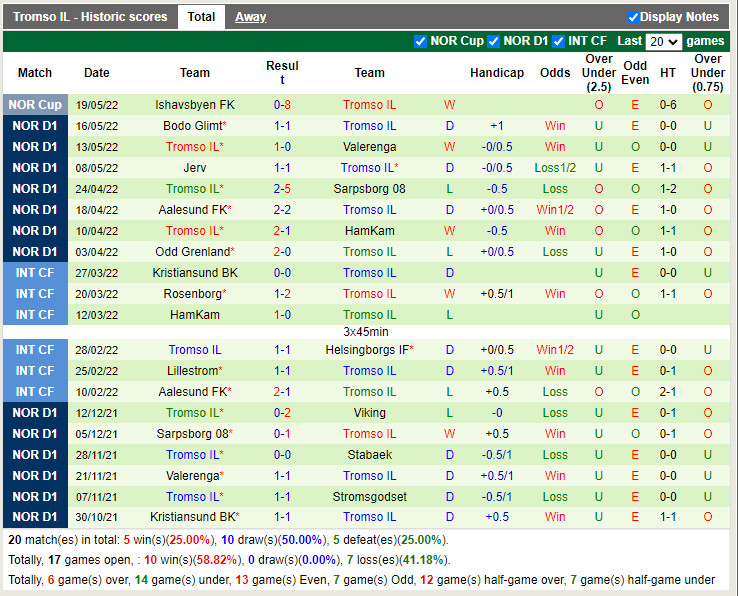
Task: Disable the INT CF filter checkbox
Action: [557, 41]
